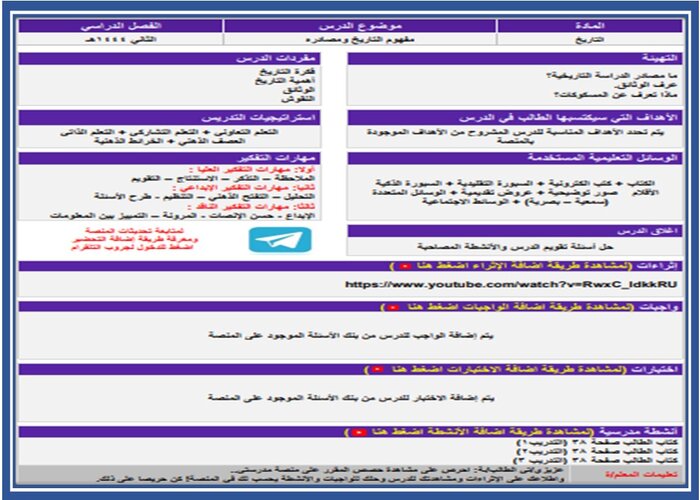700x500 pixels.
Task: Click 'لمشاهدة طريقة اضافة الأنشطة اضغط هنا' link
Action: [469, 432]
